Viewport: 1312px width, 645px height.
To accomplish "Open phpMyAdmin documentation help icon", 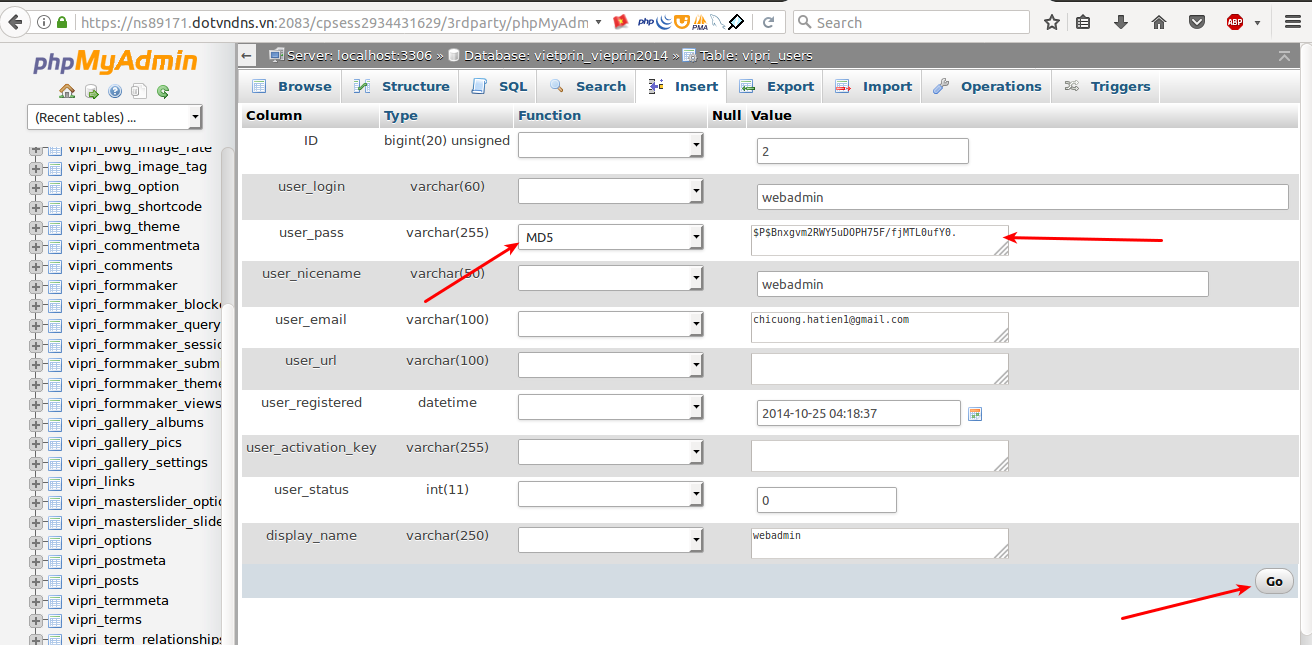I will click(x=115, y=91).
